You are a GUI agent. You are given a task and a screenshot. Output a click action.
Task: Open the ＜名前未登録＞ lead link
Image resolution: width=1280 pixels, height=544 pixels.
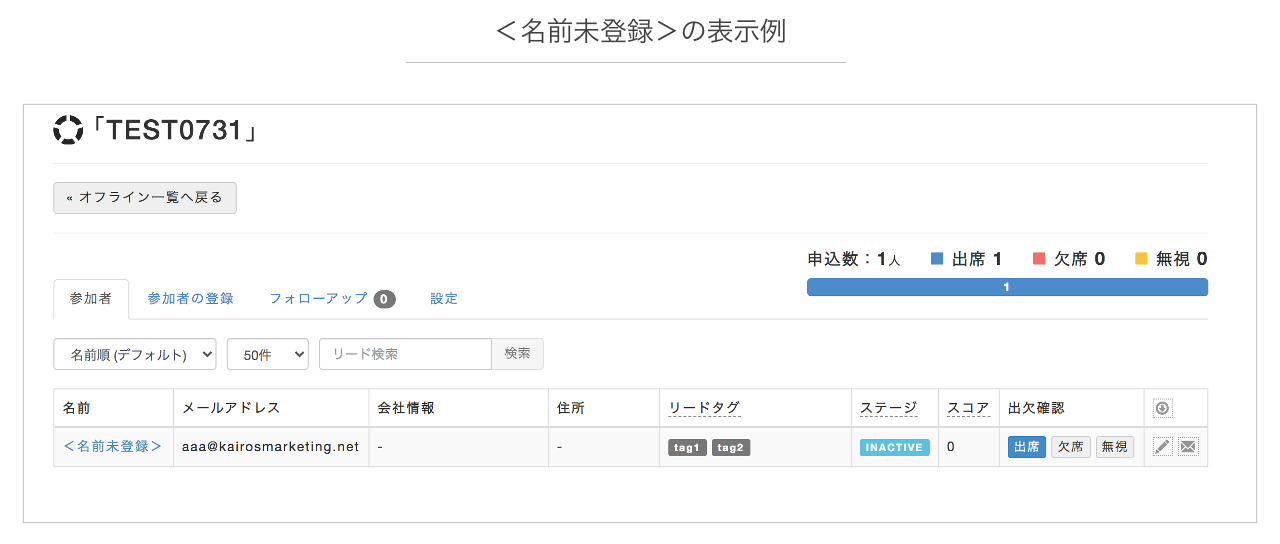pyautogui.click(x=113, y=447)
